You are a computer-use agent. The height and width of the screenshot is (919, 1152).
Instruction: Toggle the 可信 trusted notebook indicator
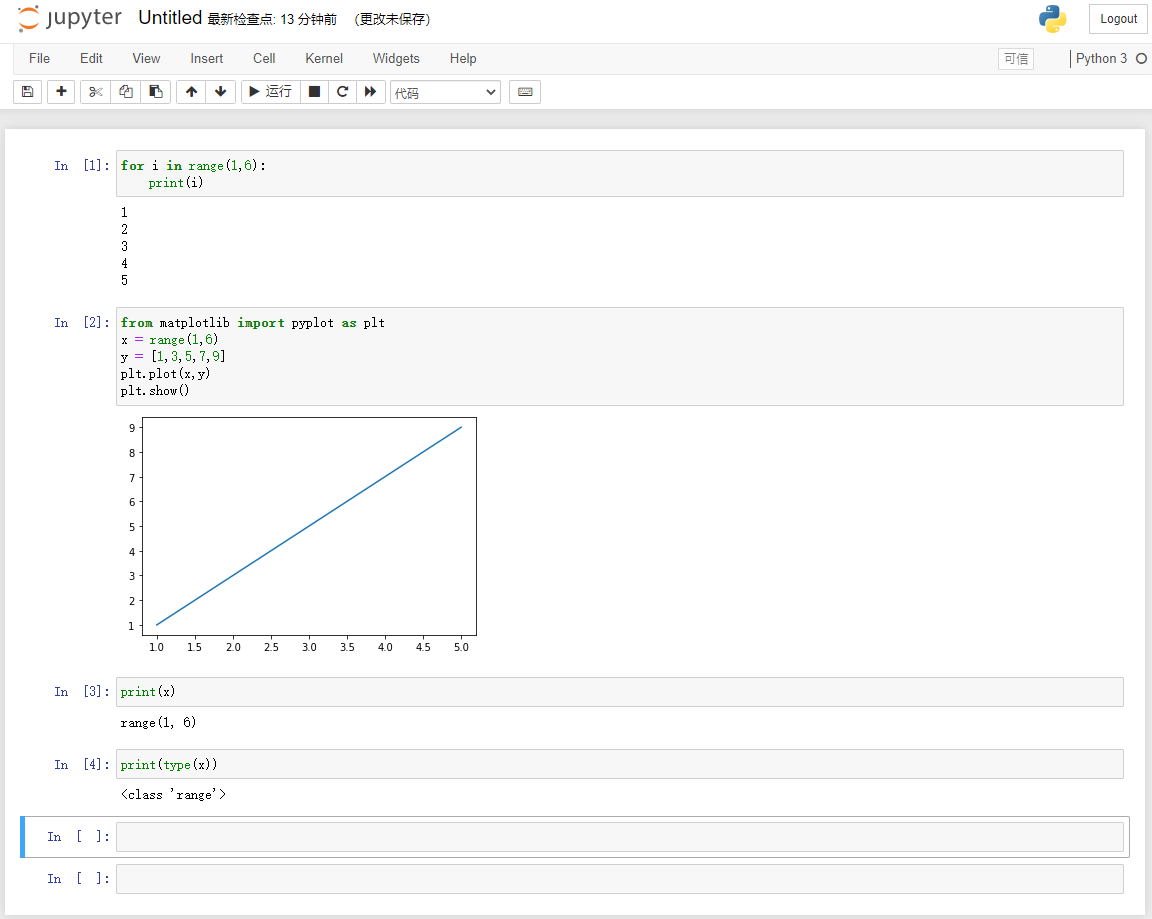pyautogui.click(x=1015, y=58)
